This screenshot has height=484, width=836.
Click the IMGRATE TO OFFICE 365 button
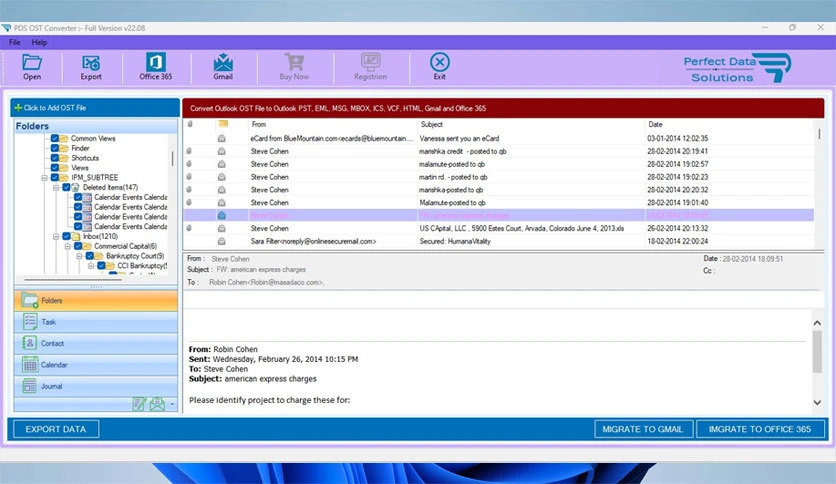tap(760, 429)
